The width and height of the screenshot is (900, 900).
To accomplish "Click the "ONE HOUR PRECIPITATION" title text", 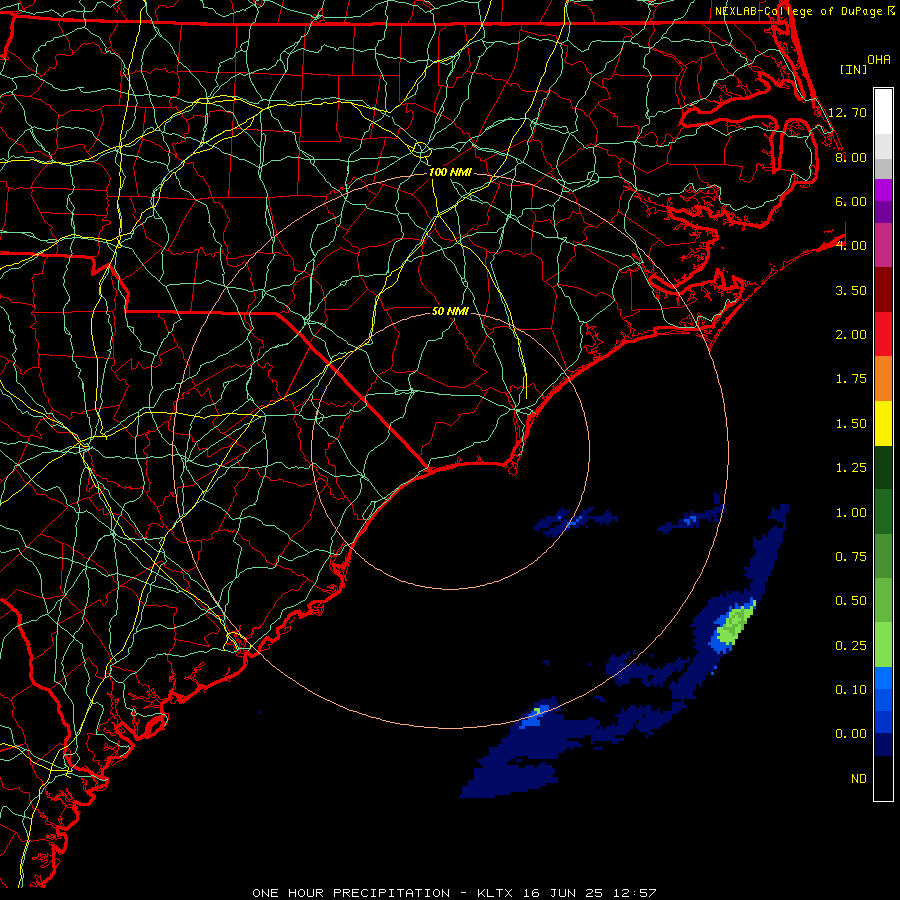I will pyautogui.click(x=351, y=893).
